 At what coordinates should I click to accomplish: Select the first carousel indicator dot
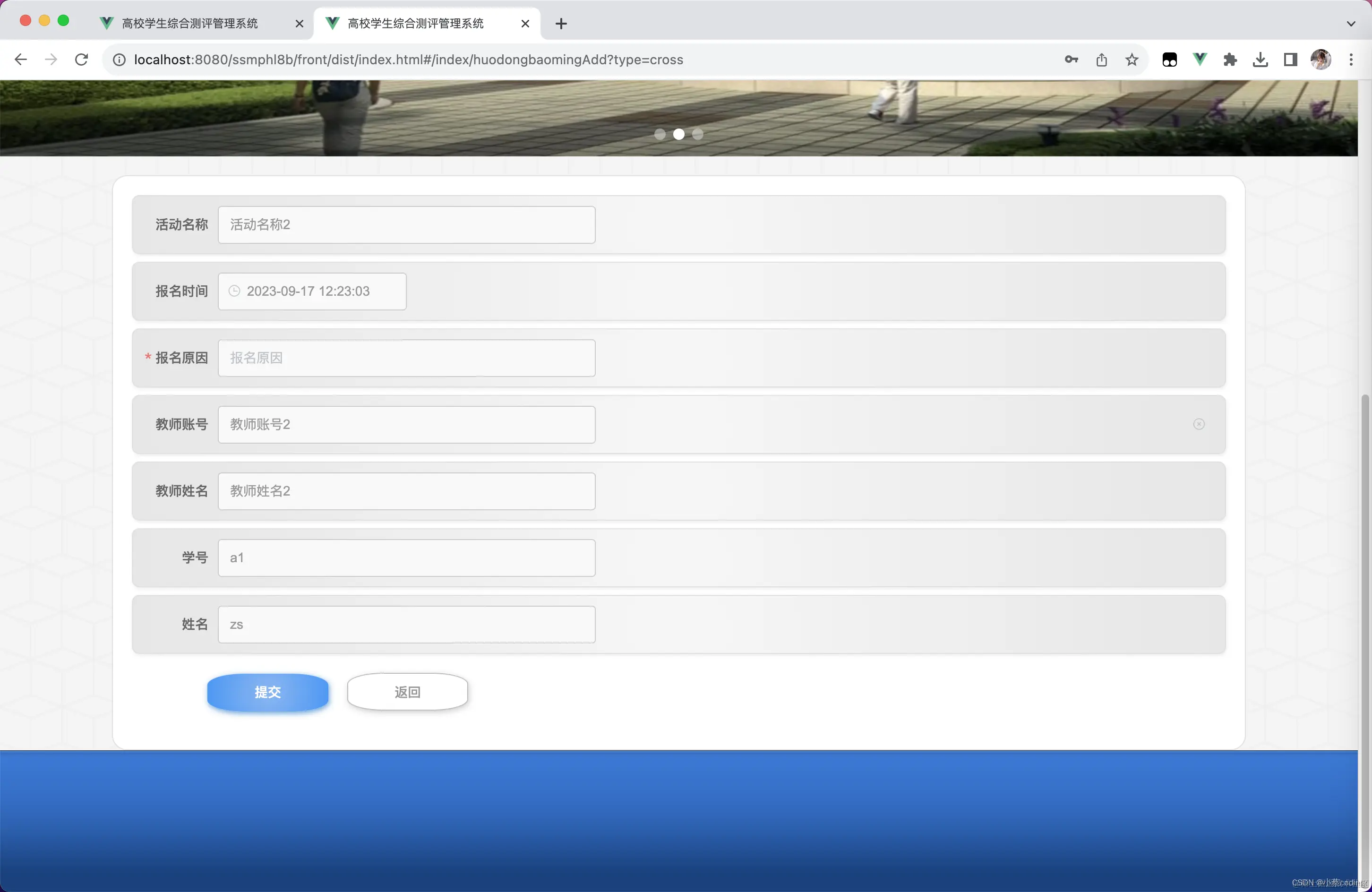660,134
